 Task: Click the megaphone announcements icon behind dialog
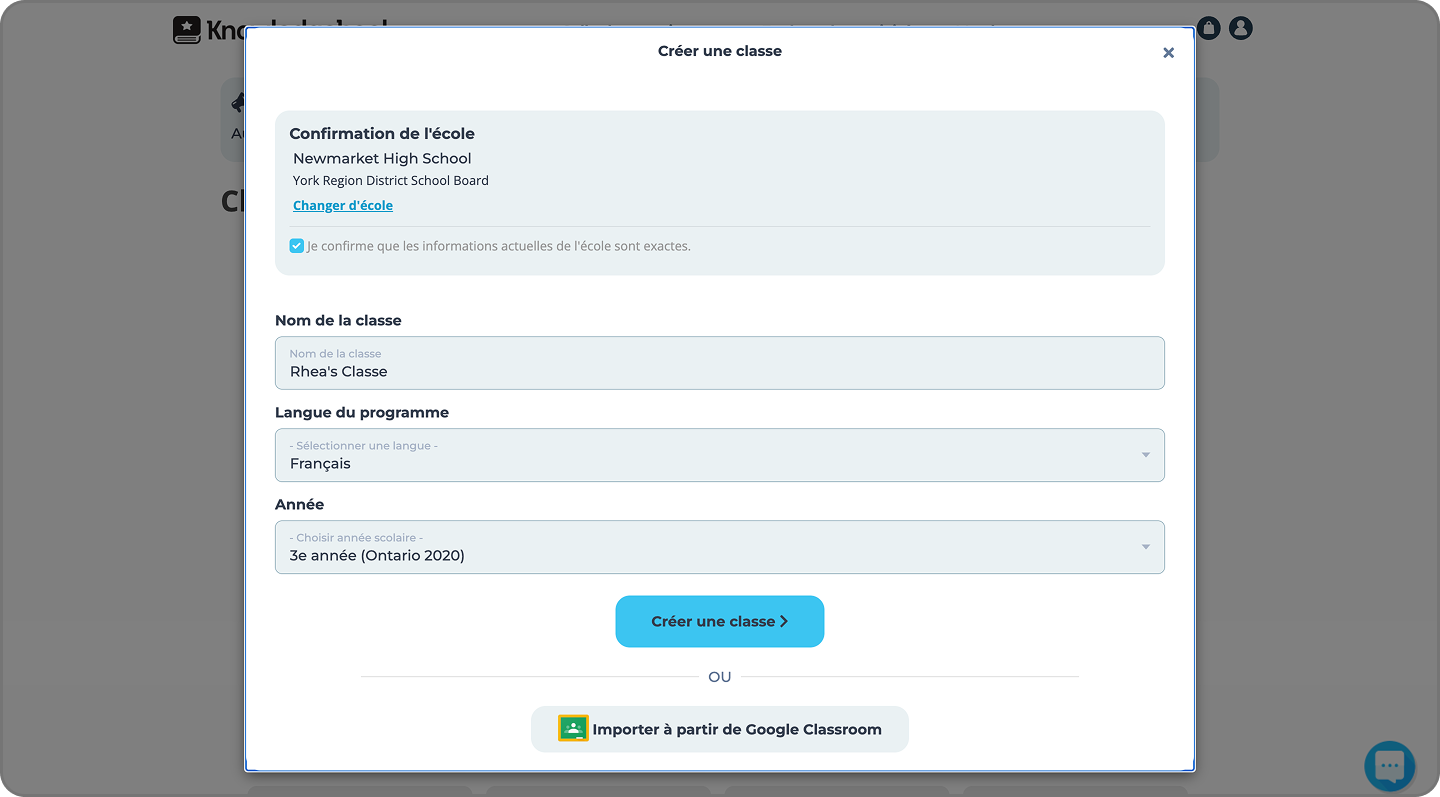tap(238, 103)
